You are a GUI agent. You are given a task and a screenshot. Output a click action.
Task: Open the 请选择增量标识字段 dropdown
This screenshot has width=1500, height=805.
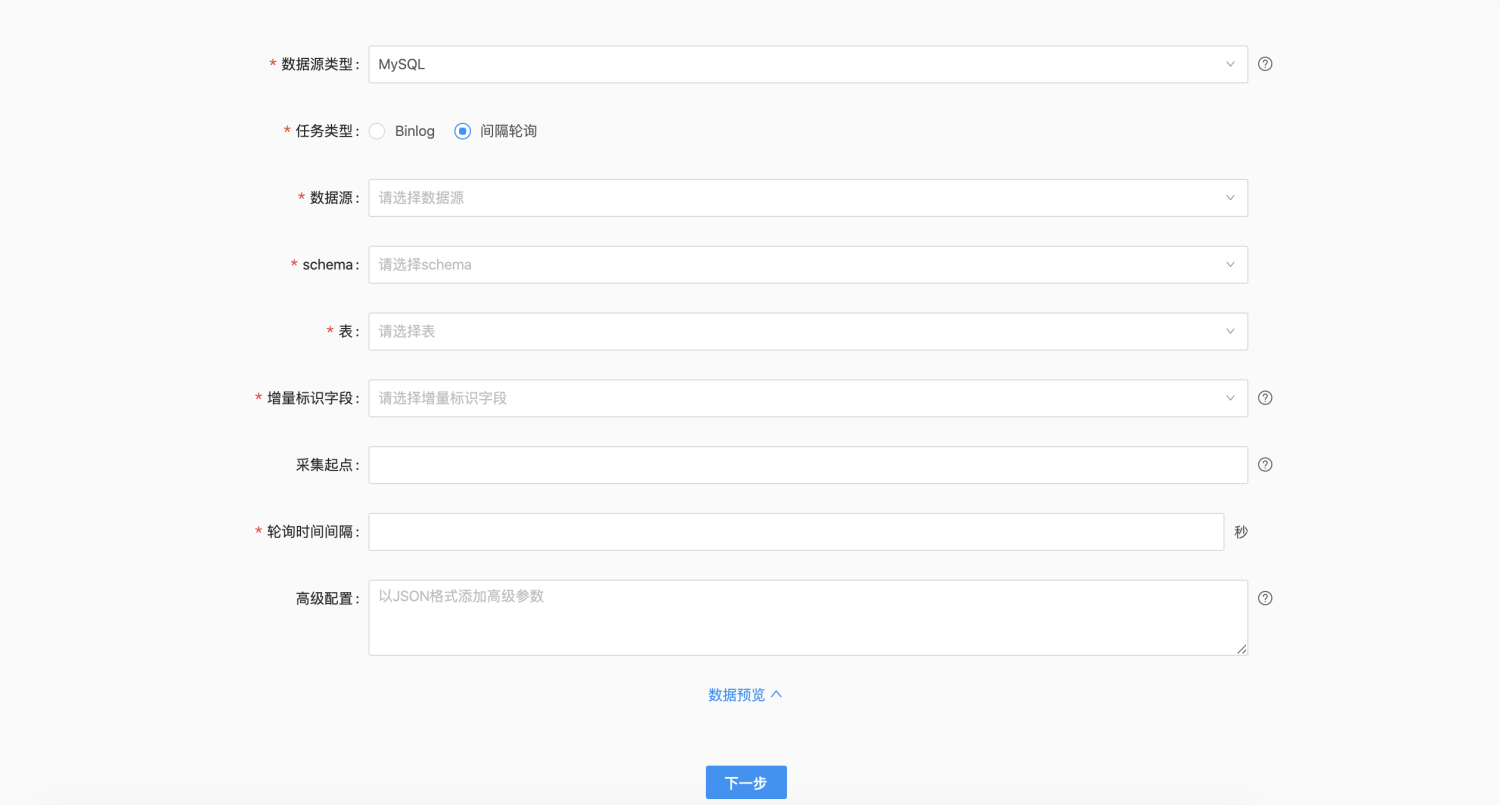pyautogui.click(x=808, y=398)
